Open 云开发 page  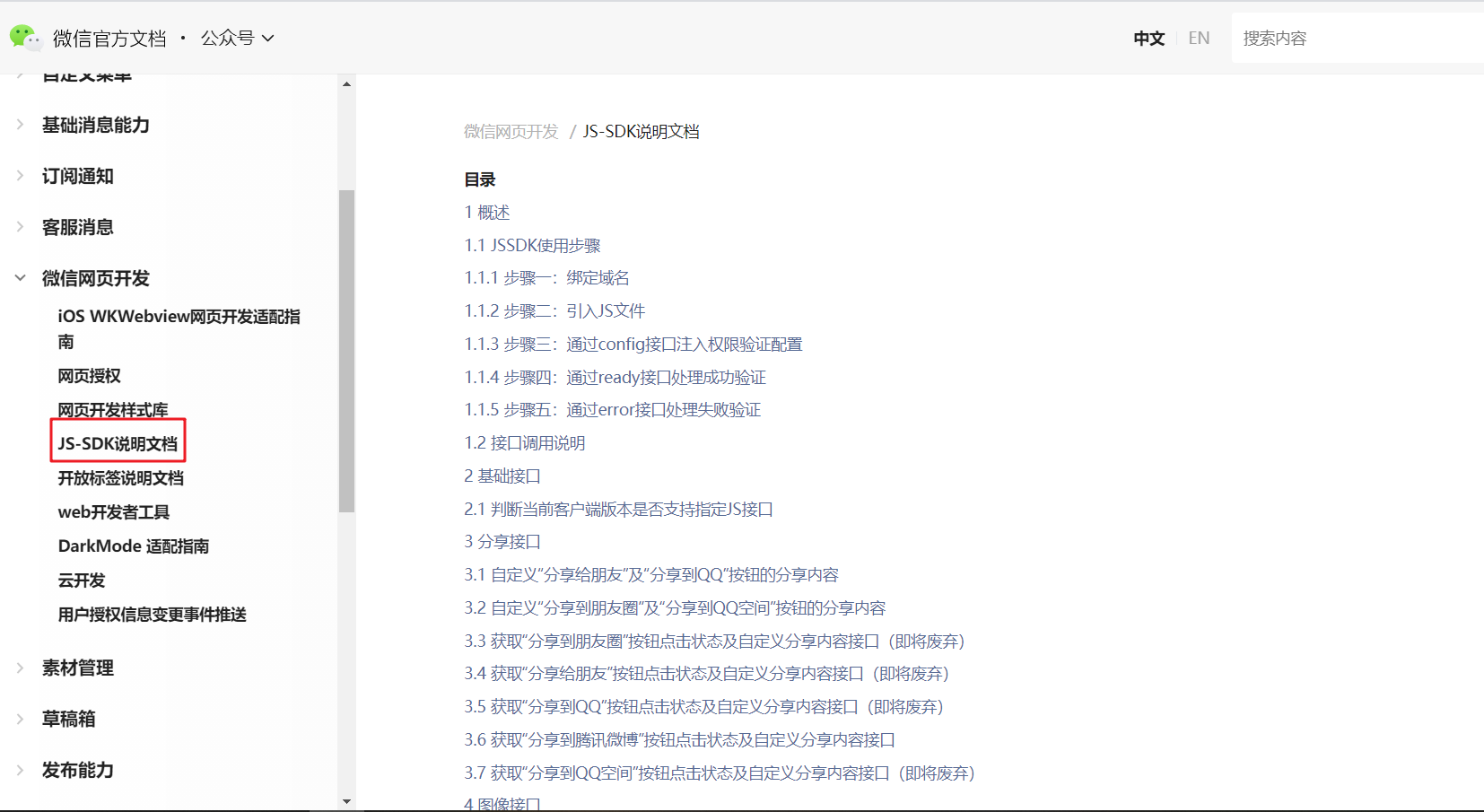pyautogui.click(x=82, y=581)
